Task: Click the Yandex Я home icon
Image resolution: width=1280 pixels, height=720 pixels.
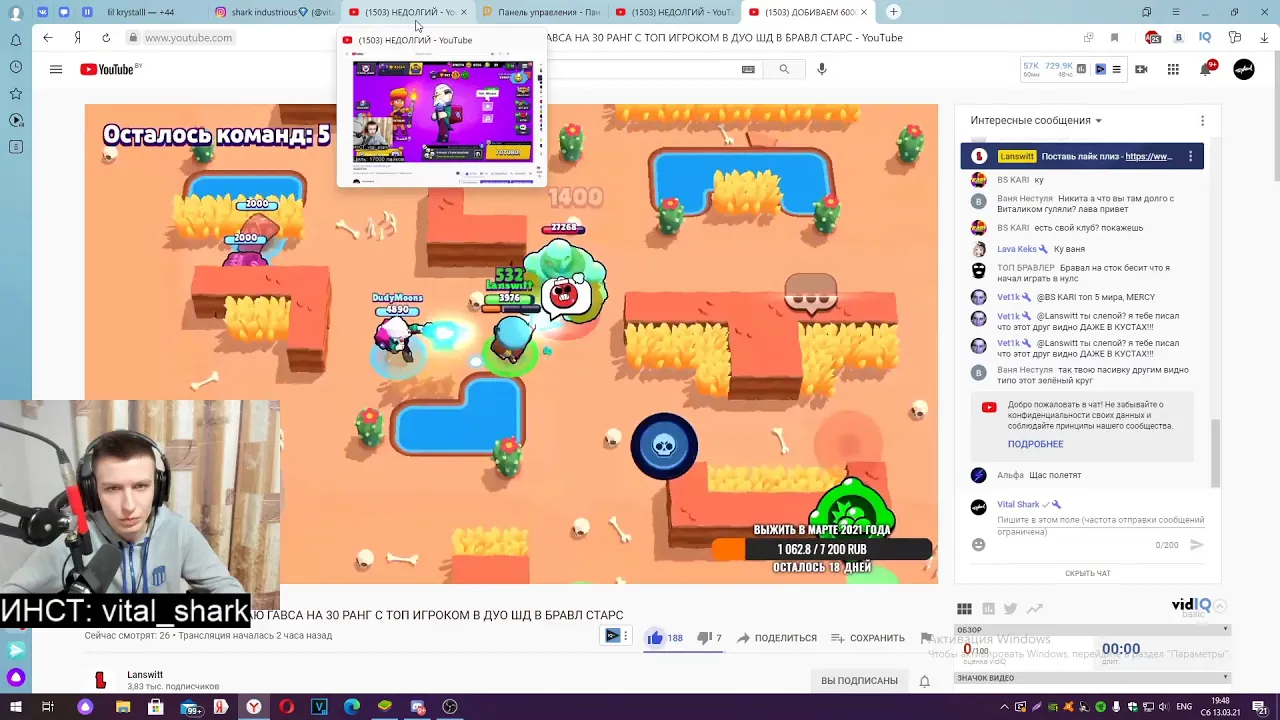Action: [77, 37]
